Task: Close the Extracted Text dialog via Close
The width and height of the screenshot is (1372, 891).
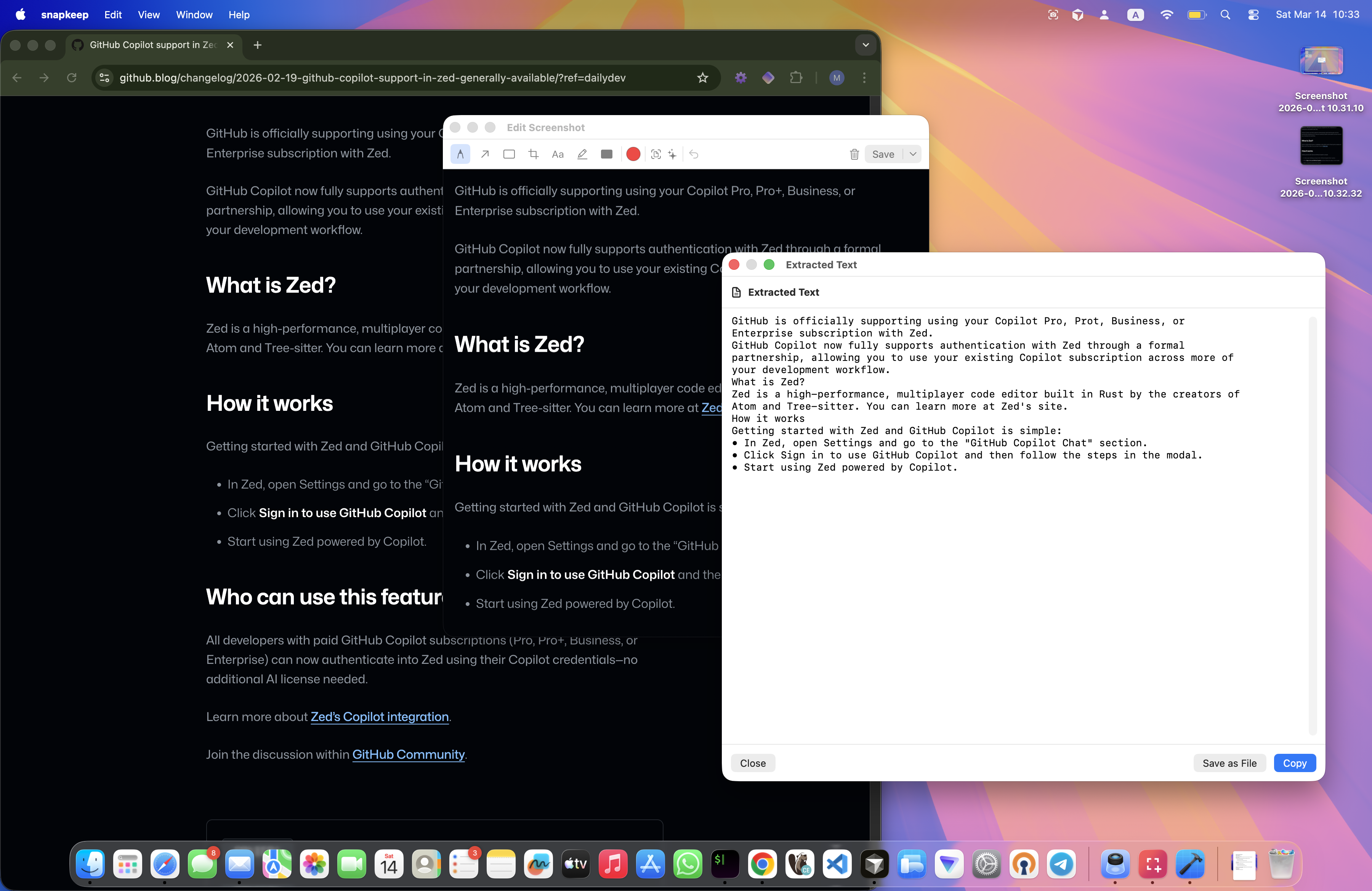Action: coord(753,763)
